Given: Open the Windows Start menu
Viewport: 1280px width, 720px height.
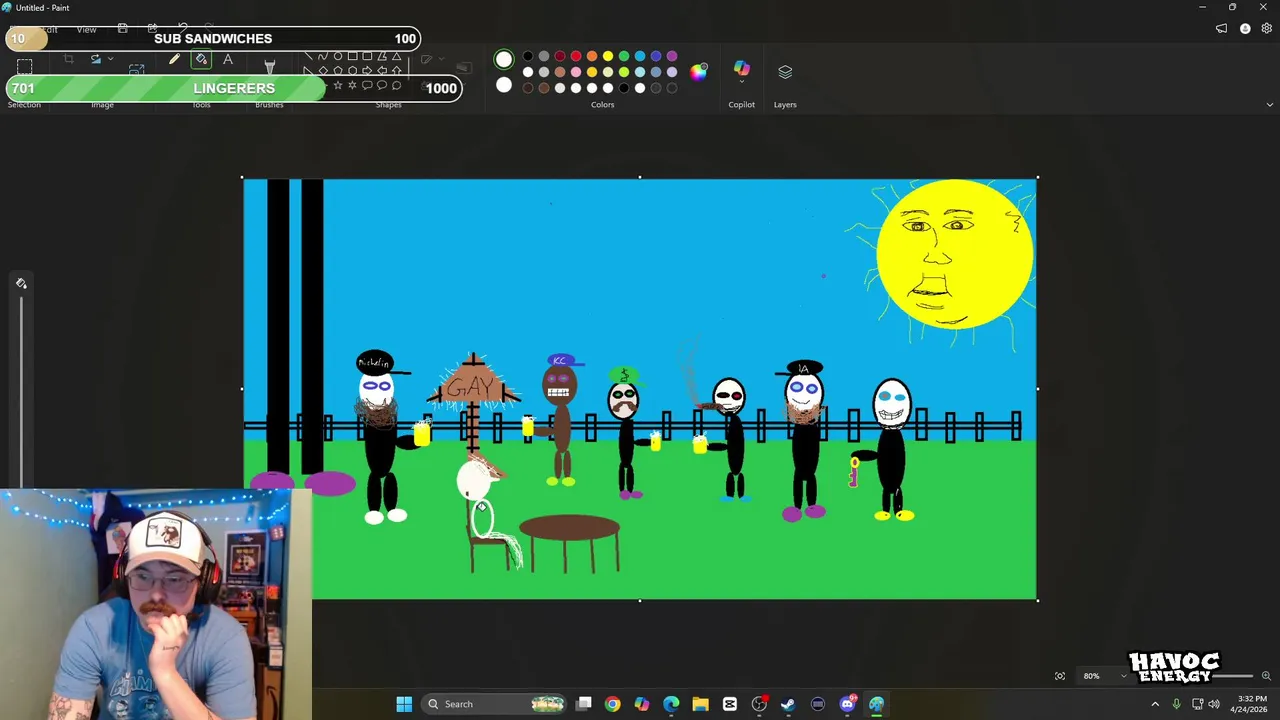Looking at the screenshot, I should click(x=404, y=704).
